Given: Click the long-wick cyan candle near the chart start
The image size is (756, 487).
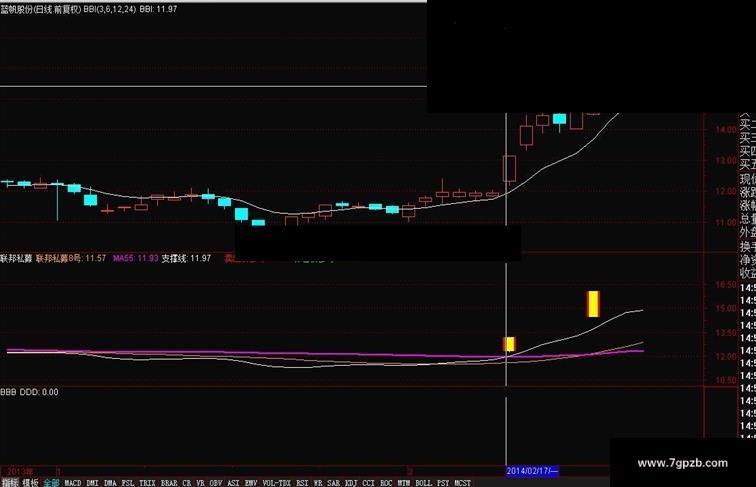Looking at the screenshot, I should [x=57, y=201].
